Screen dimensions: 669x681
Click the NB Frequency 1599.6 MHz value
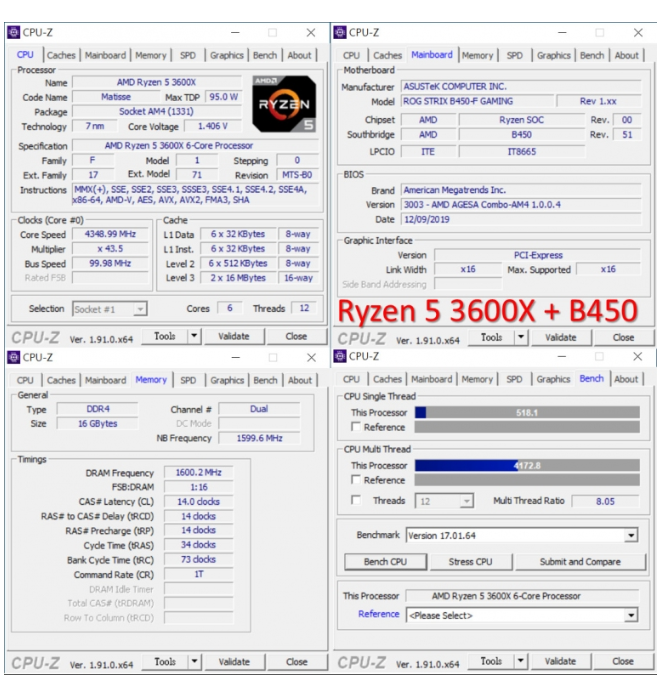[259, 438]
